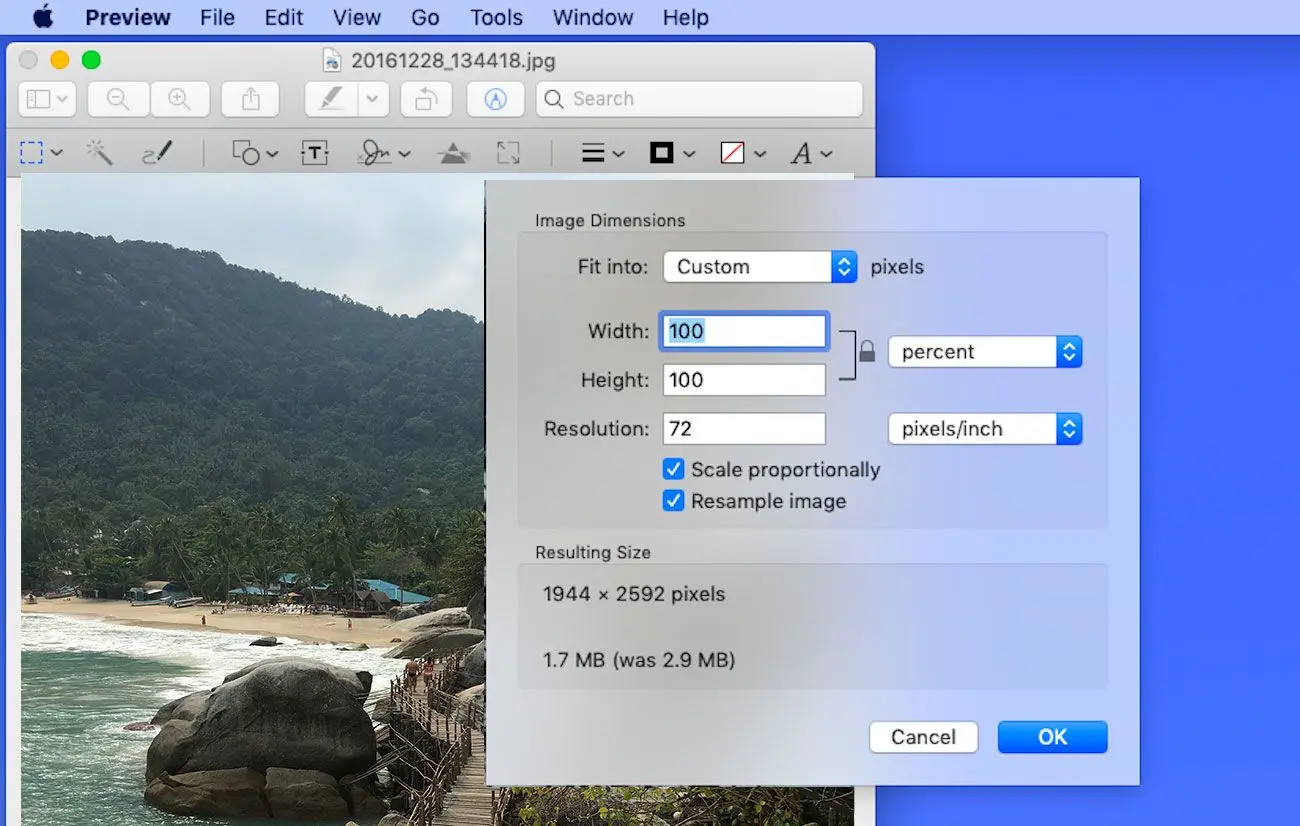Image resolution: width=1300 pixels, height=826 pixels.
Task: Click the Adjust Color prism icon
Action: (x=454, y=153)
